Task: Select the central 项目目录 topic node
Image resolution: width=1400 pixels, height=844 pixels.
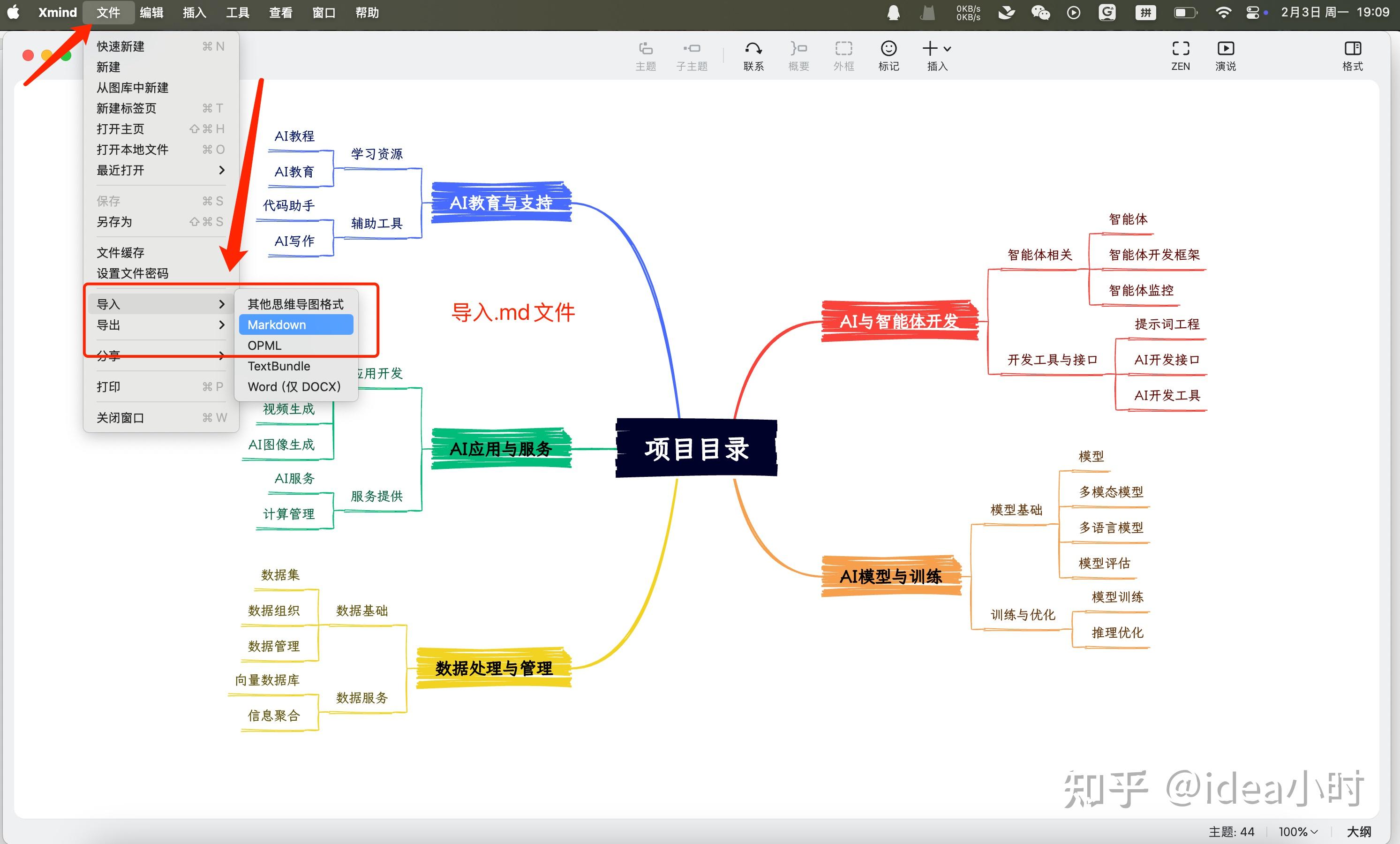Action: [696, 448]
